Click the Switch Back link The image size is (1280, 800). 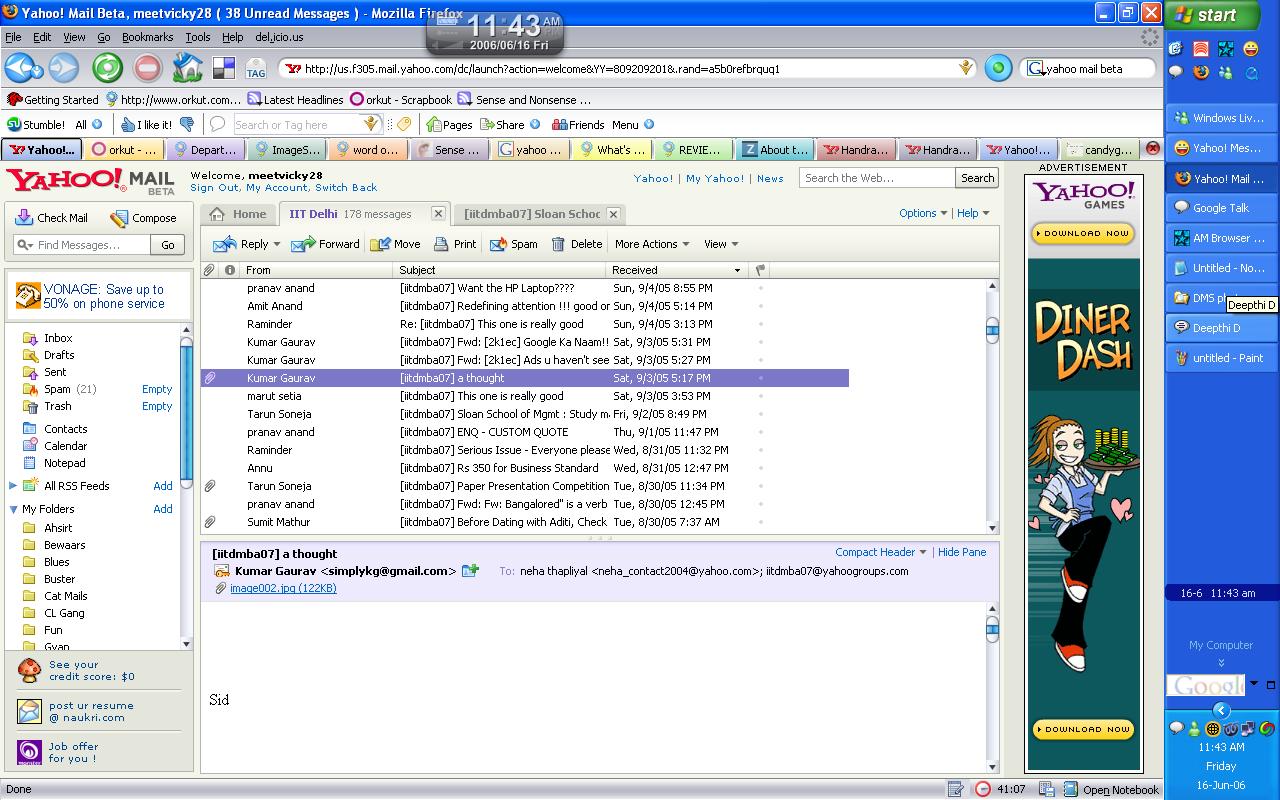tap(346, 188)
